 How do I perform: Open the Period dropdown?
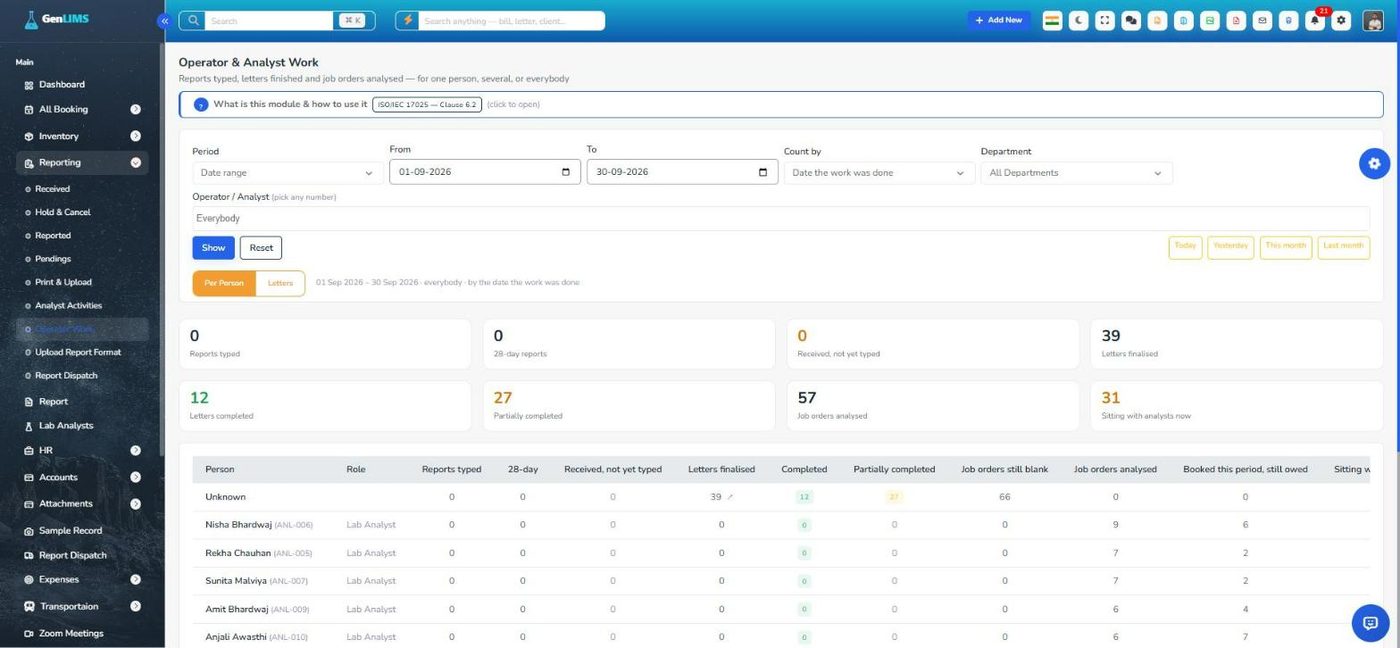pos(286,173)
